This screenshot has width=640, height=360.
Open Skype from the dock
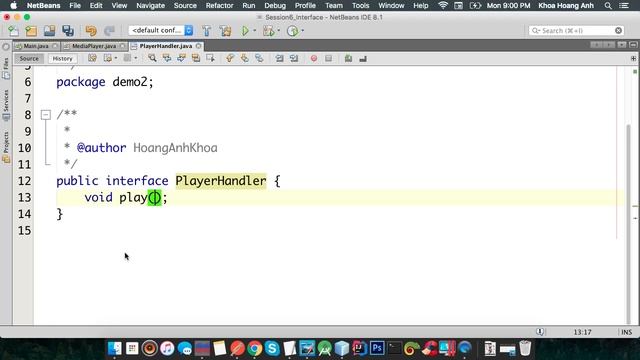(272, 349)
